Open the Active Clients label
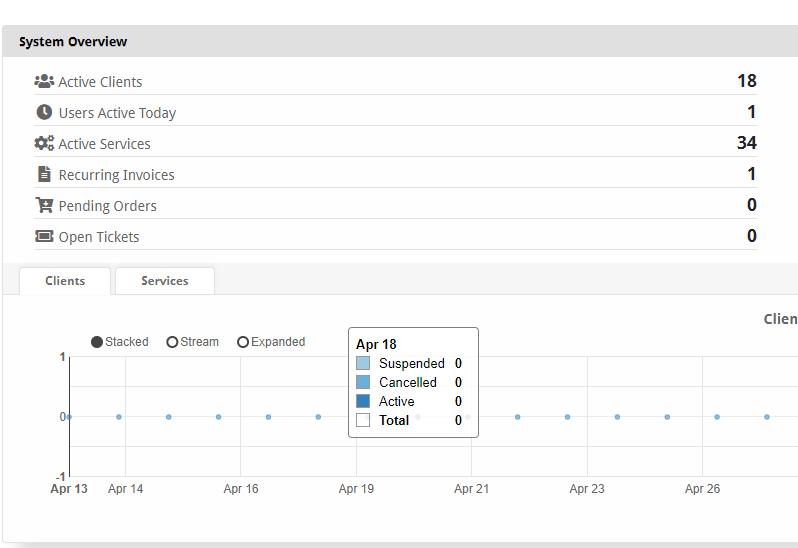798x548 pixels. click(100, 82)
